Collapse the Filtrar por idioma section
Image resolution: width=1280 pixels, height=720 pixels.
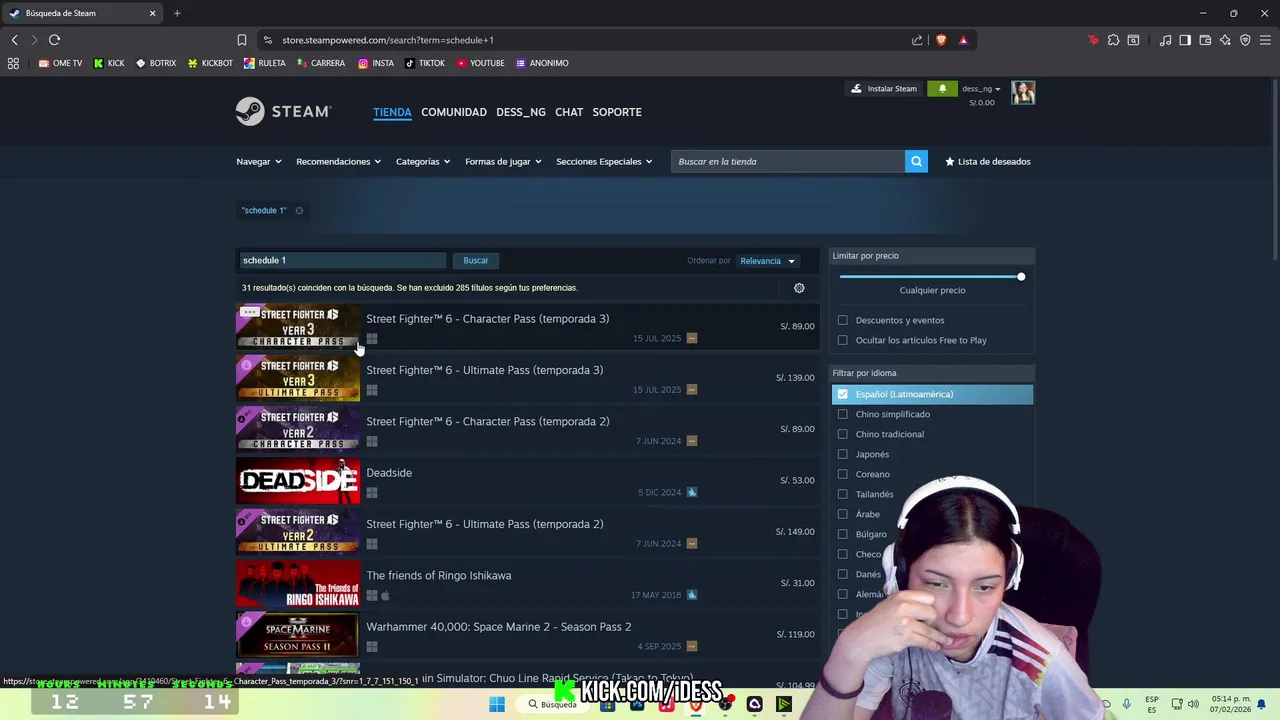click(x=932, y=373)
